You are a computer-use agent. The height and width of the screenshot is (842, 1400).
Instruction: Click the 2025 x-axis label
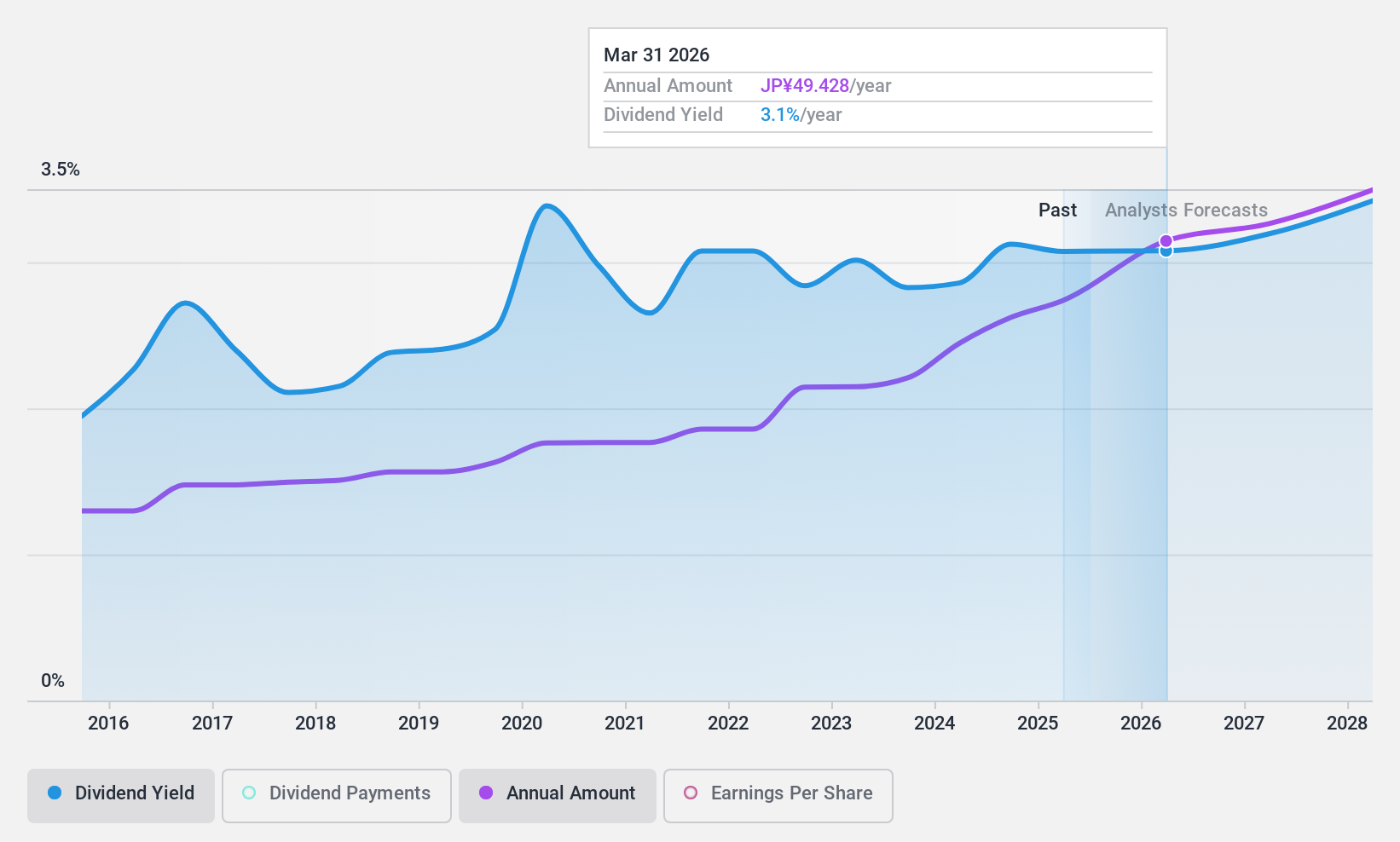[1038, 724]
